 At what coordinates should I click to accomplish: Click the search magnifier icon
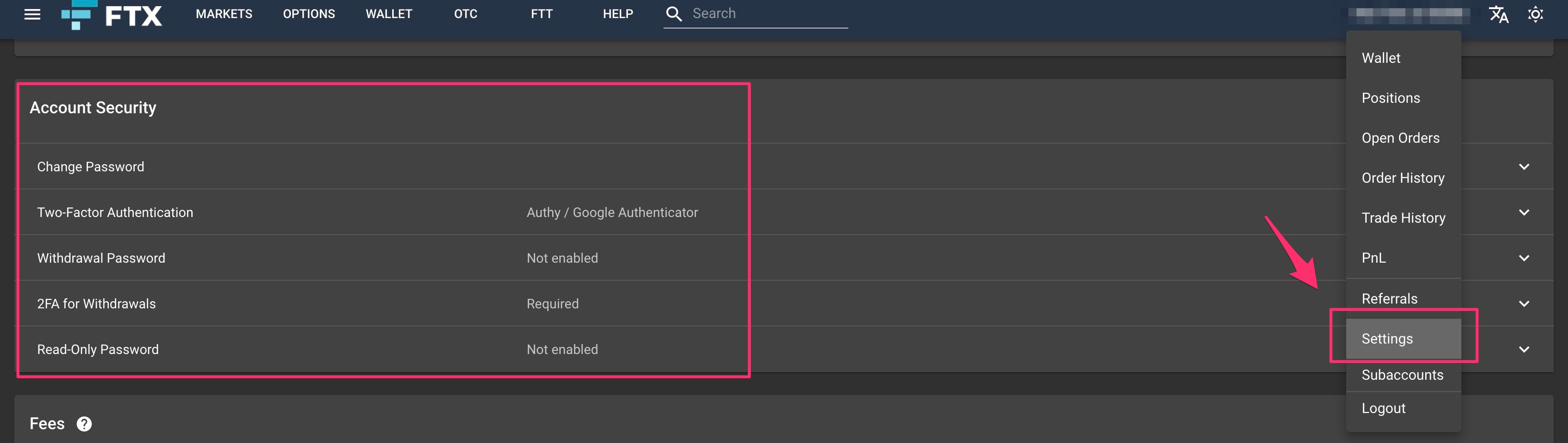pos(673,14)
